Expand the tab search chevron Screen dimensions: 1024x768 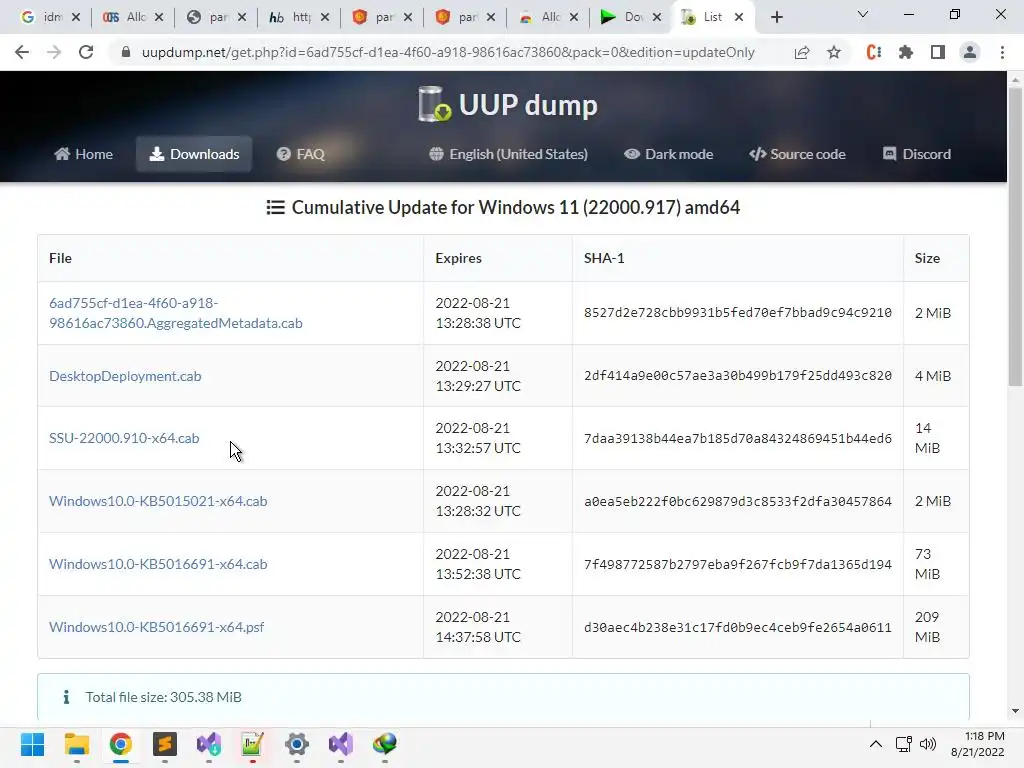point(863,14)
